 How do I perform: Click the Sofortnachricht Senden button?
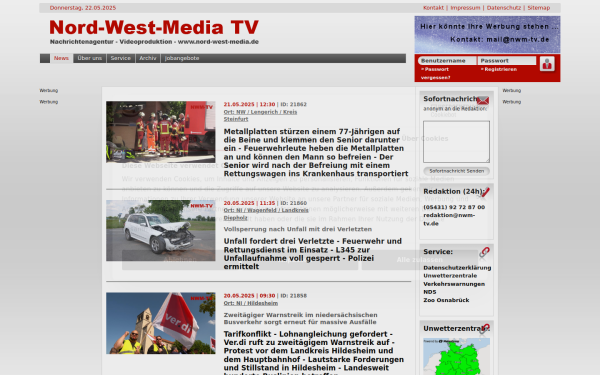(x=457, y=171)
